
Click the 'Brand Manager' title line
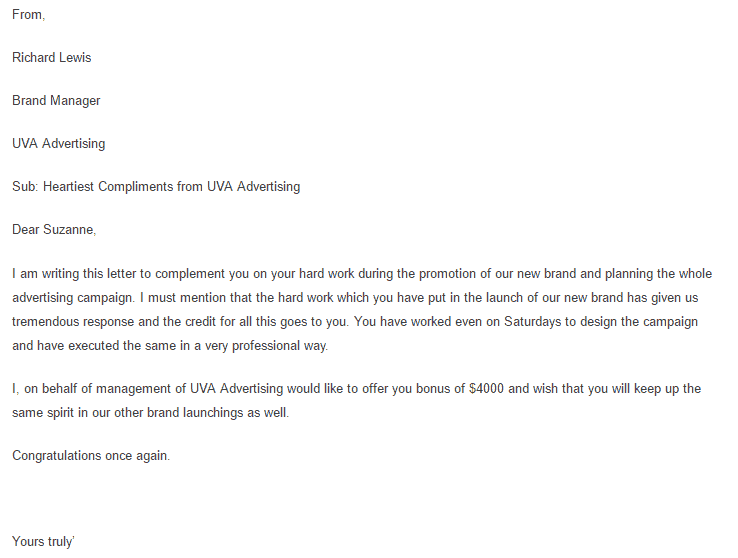click(x=56, y=101)
